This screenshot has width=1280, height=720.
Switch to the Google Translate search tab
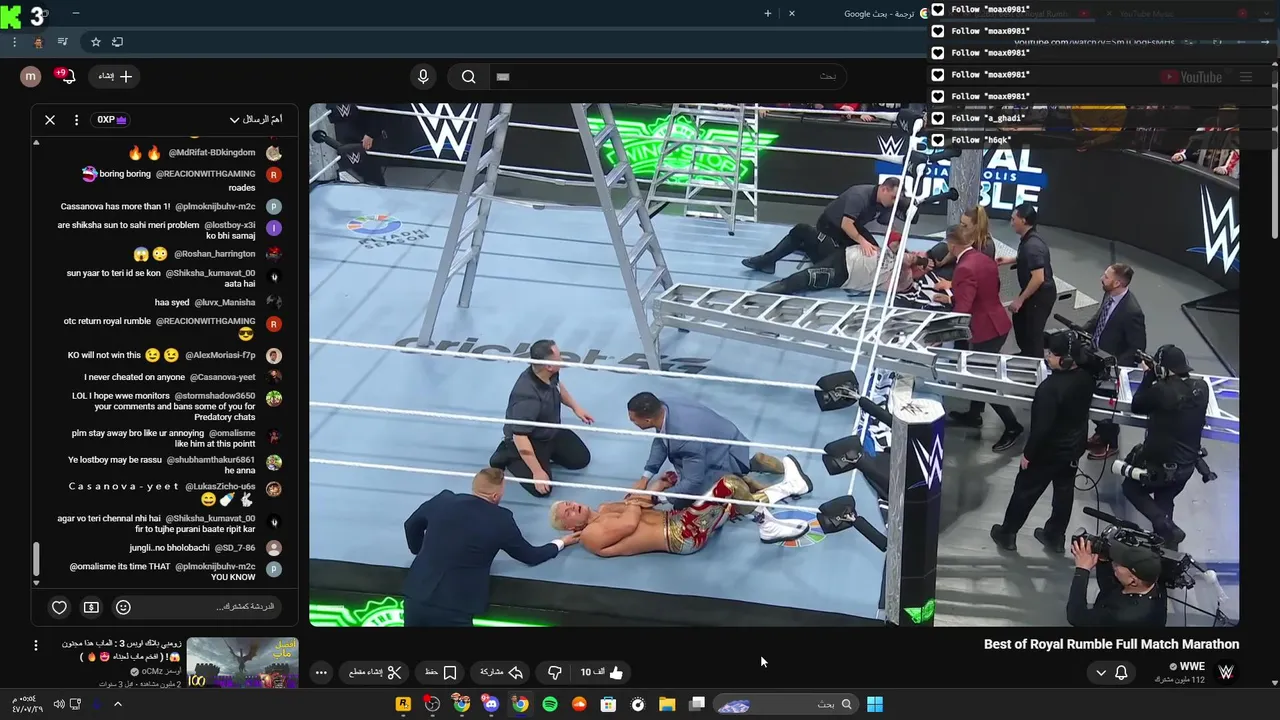880,14
